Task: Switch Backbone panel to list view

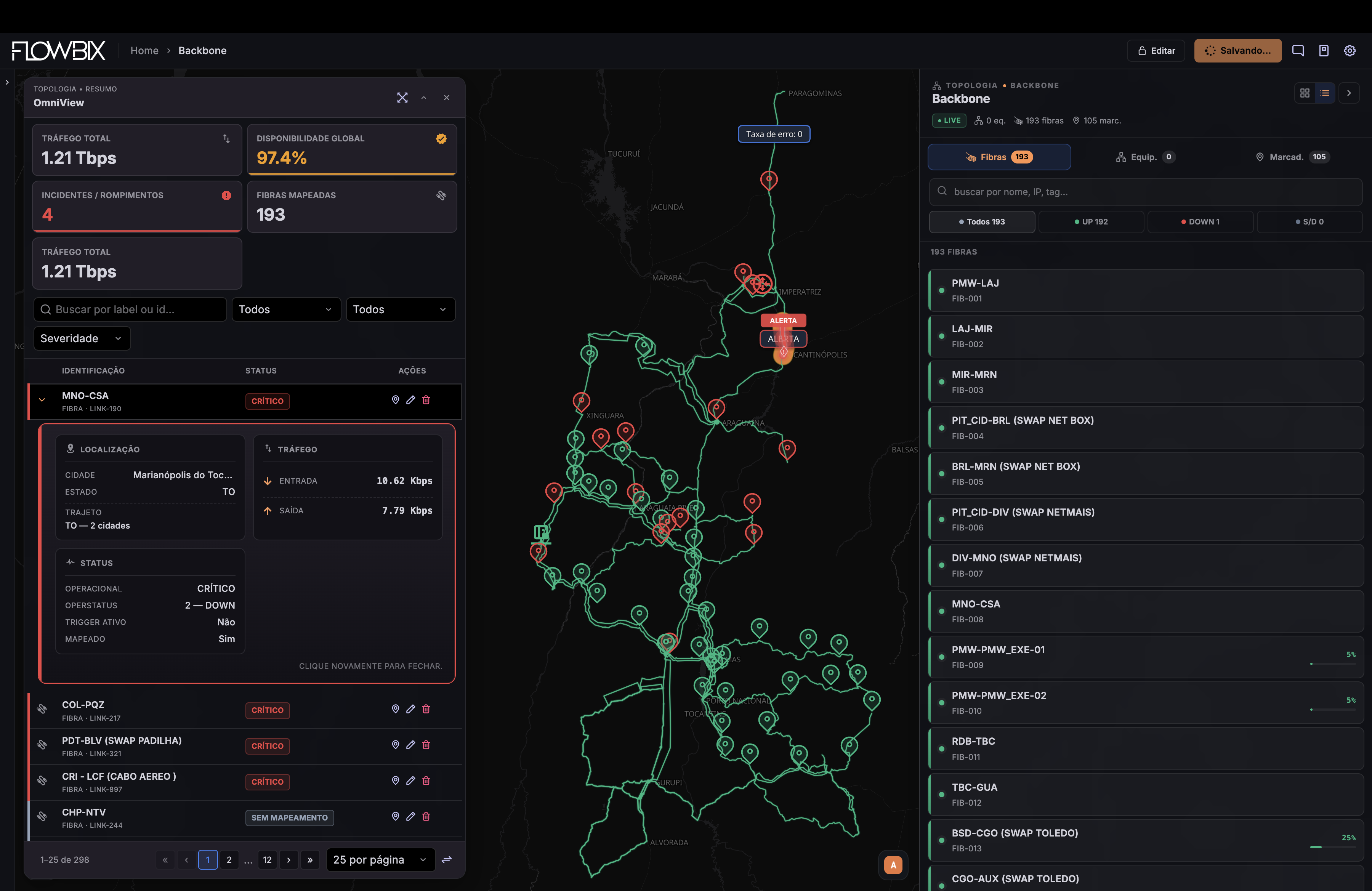Action: coord(1325,93)
